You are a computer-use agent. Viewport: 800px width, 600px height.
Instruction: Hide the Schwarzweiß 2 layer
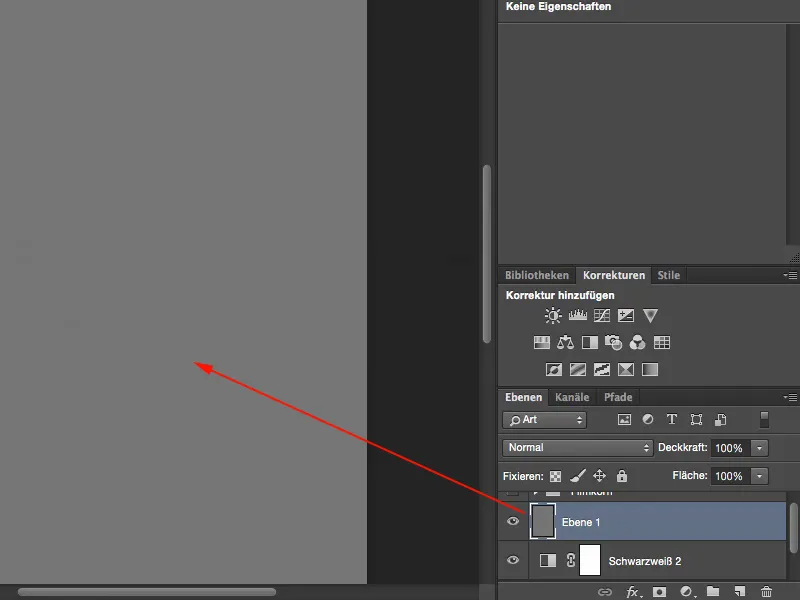click(513, 560)
